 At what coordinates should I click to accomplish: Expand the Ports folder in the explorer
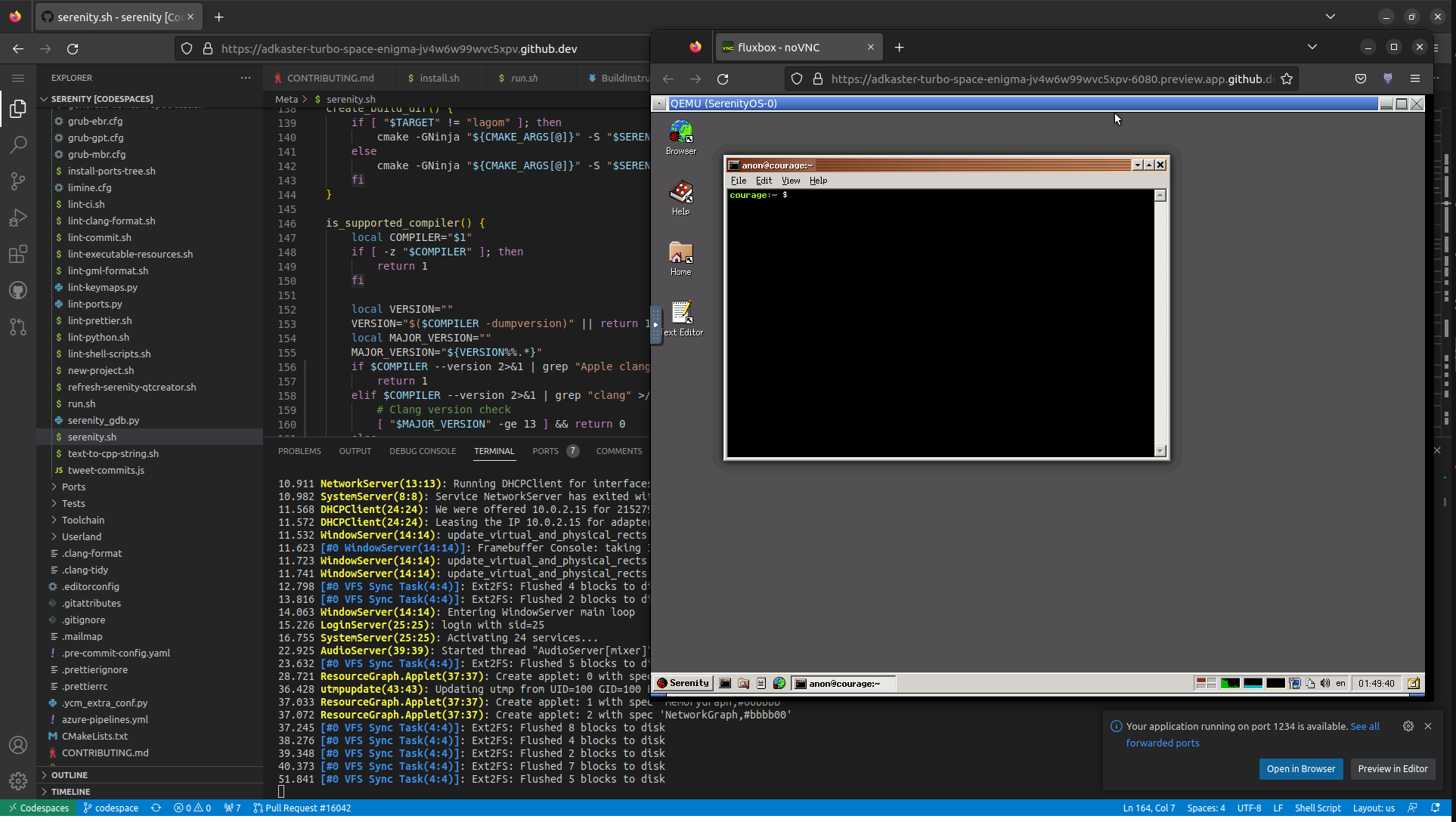(73, 487)
